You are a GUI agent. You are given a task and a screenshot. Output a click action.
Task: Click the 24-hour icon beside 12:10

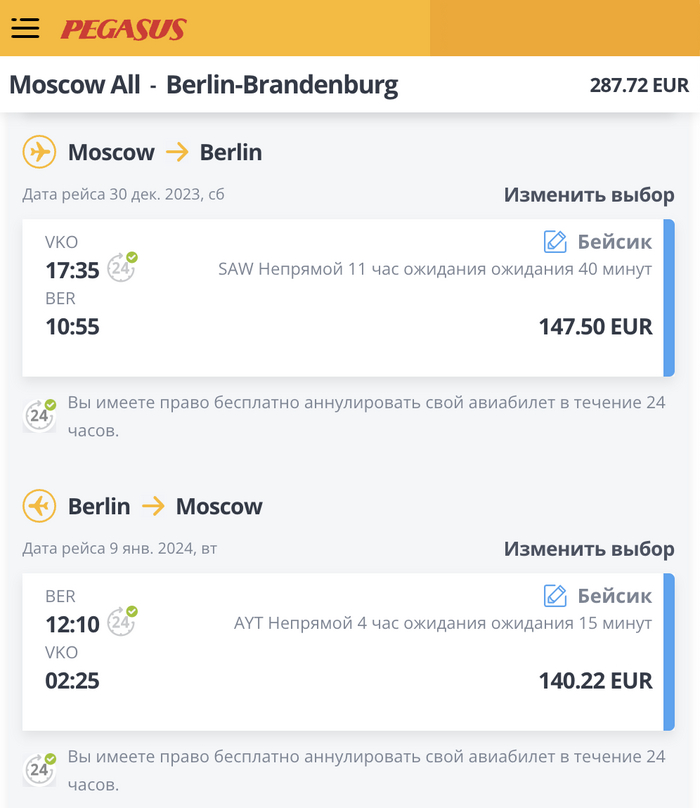(122, 621)
